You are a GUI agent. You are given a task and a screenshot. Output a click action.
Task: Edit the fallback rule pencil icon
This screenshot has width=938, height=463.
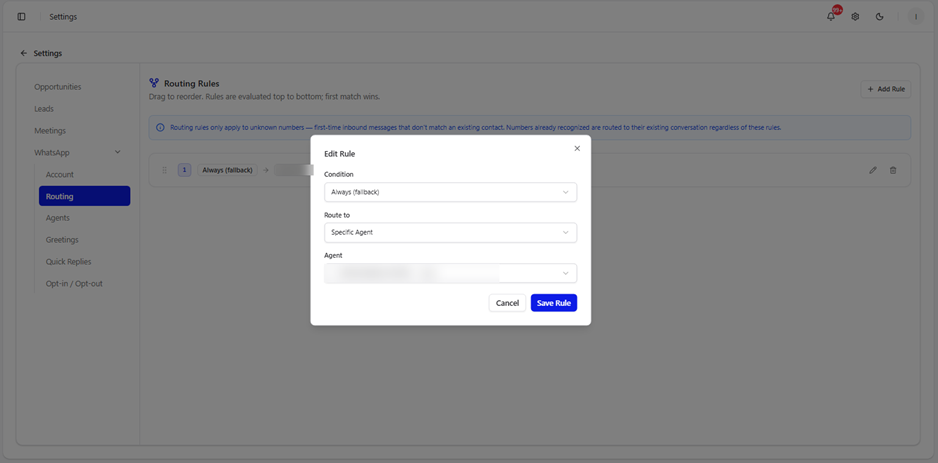click(x=873, y=170)
